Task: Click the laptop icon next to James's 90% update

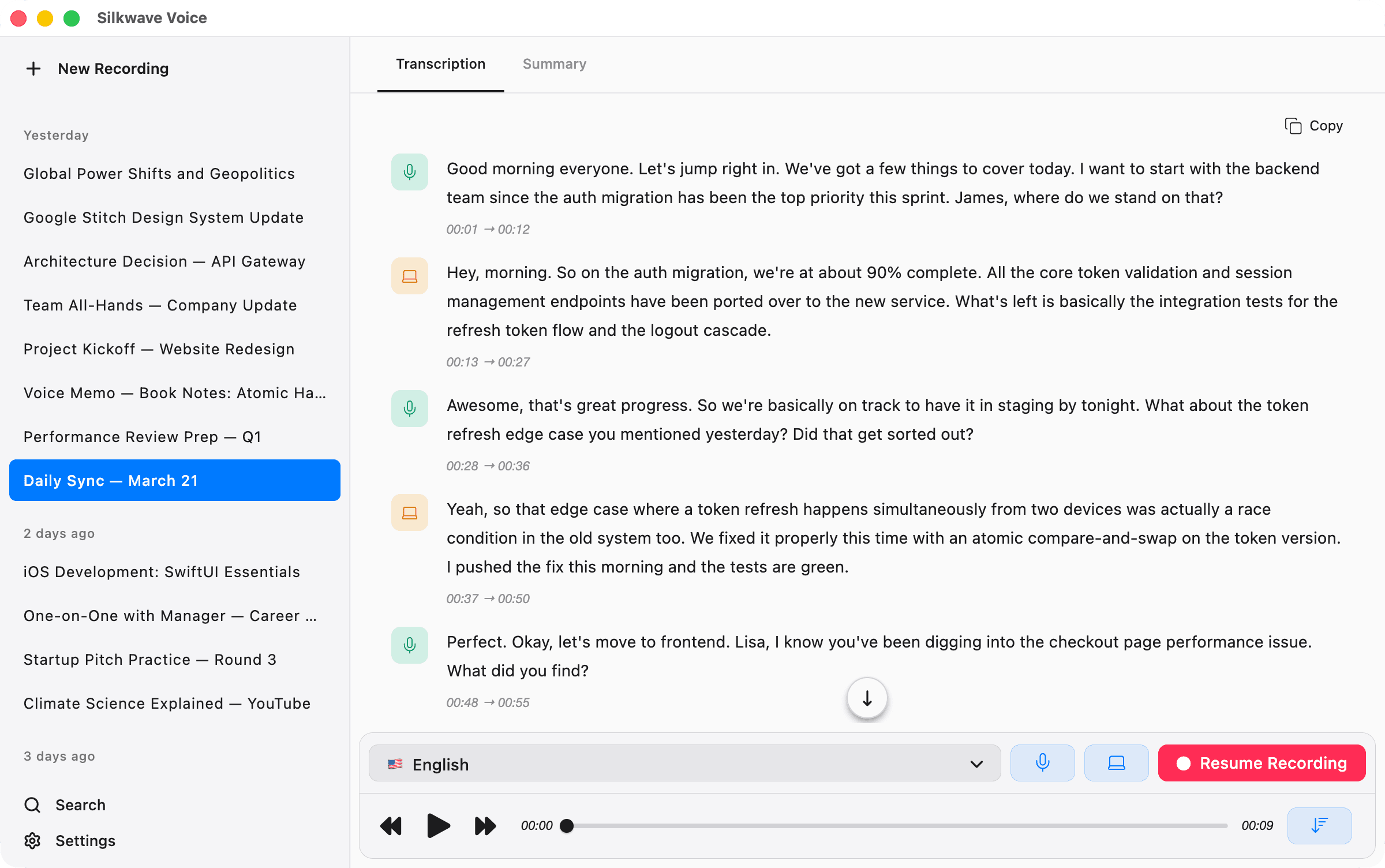Action: [x=409, y=276]
